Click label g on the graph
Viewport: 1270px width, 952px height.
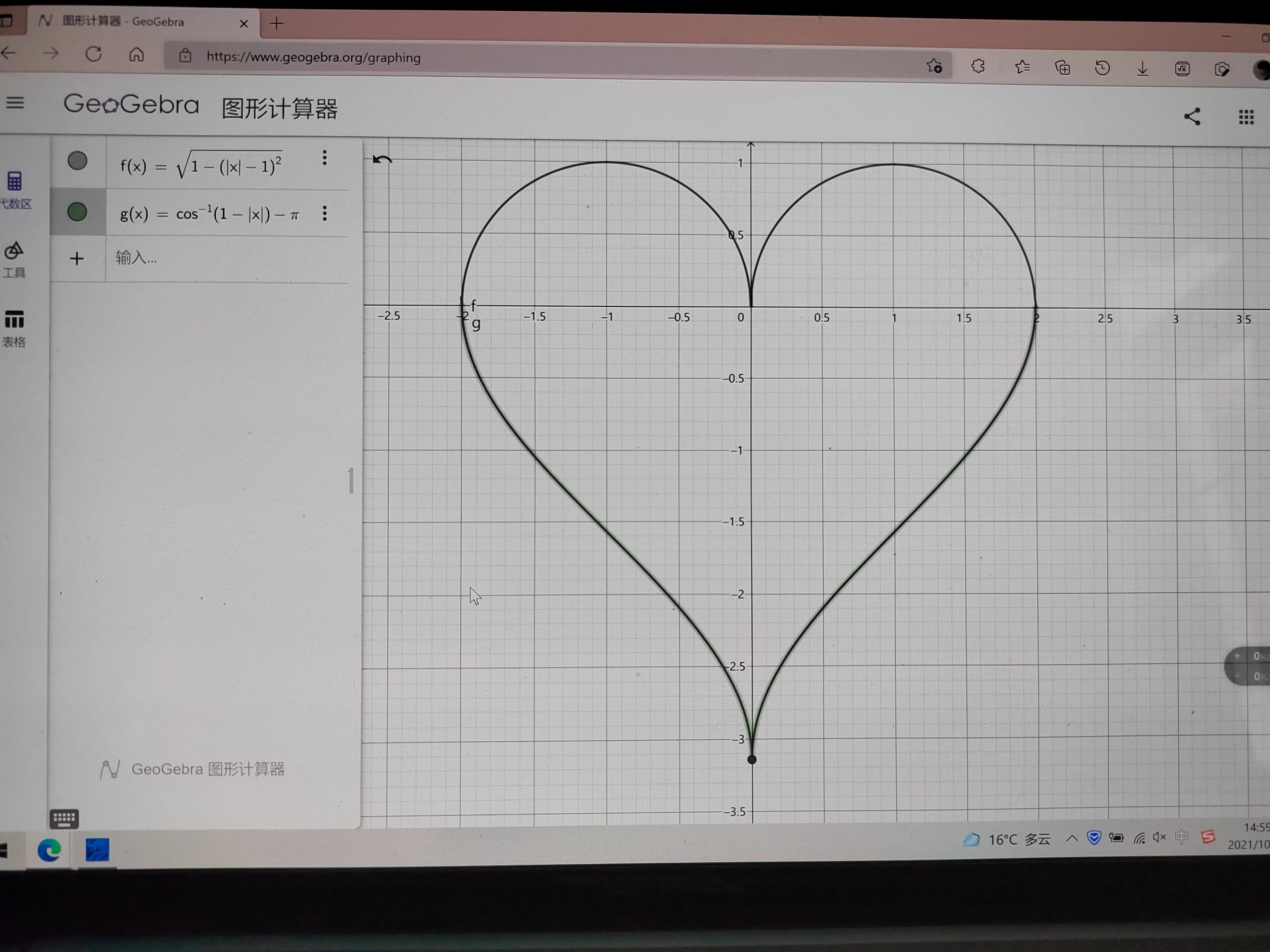click(x=476, y=324)
